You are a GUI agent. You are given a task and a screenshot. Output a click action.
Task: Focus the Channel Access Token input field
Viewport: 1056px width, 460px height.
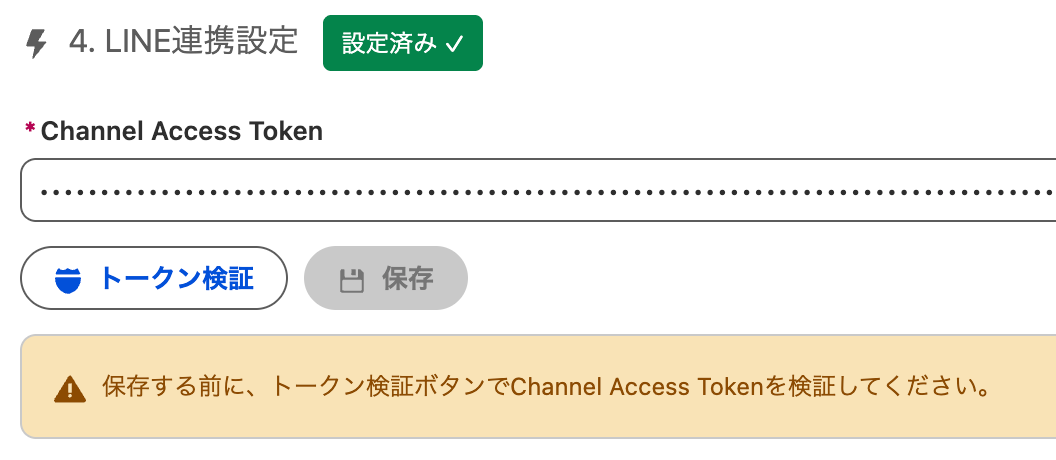tap(538, 190)
